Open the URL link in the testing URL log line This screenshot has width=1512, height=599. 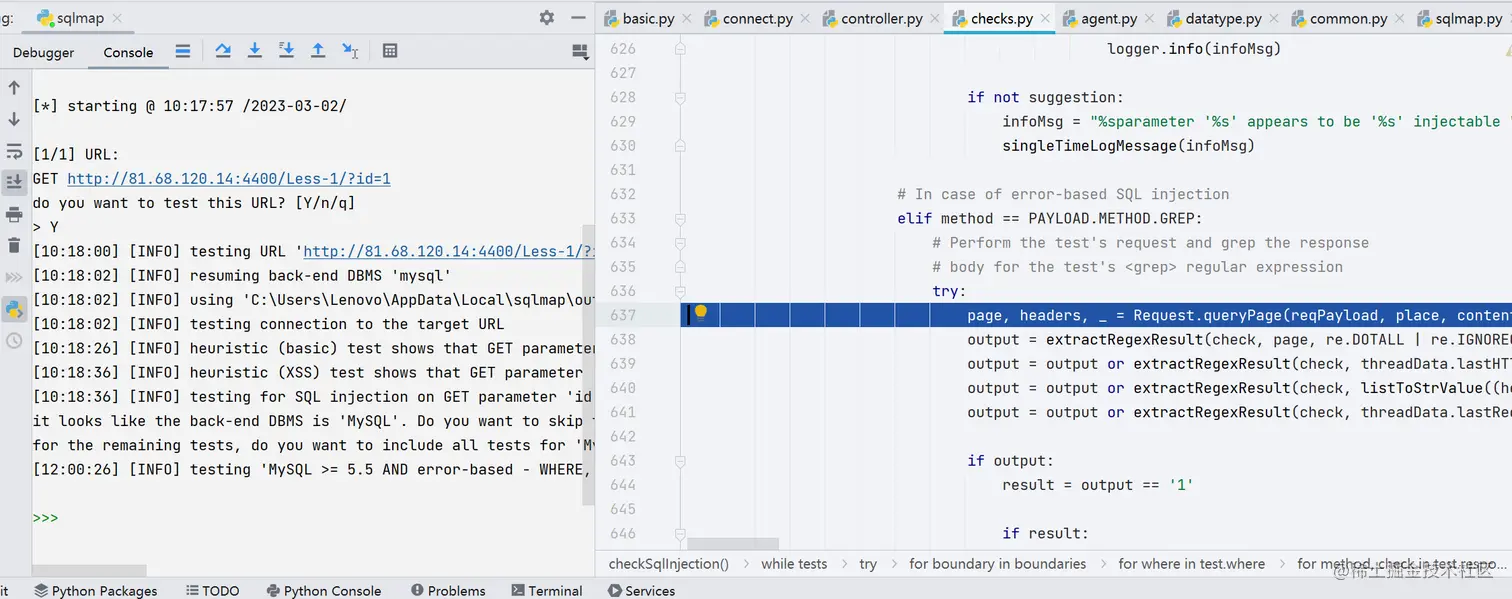(449, 252)
